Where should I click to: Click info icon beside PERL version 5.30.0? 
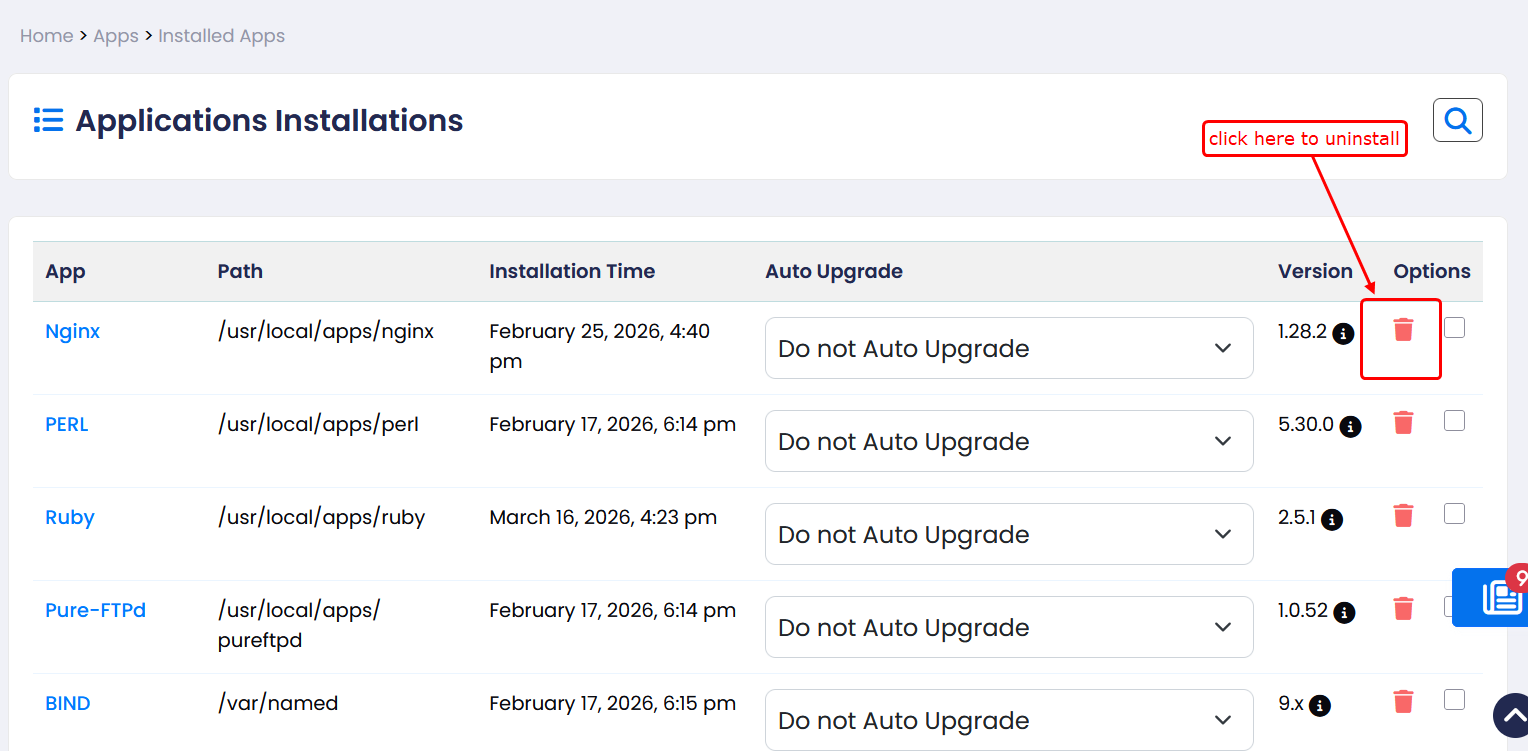click(x=1350, y=426)
